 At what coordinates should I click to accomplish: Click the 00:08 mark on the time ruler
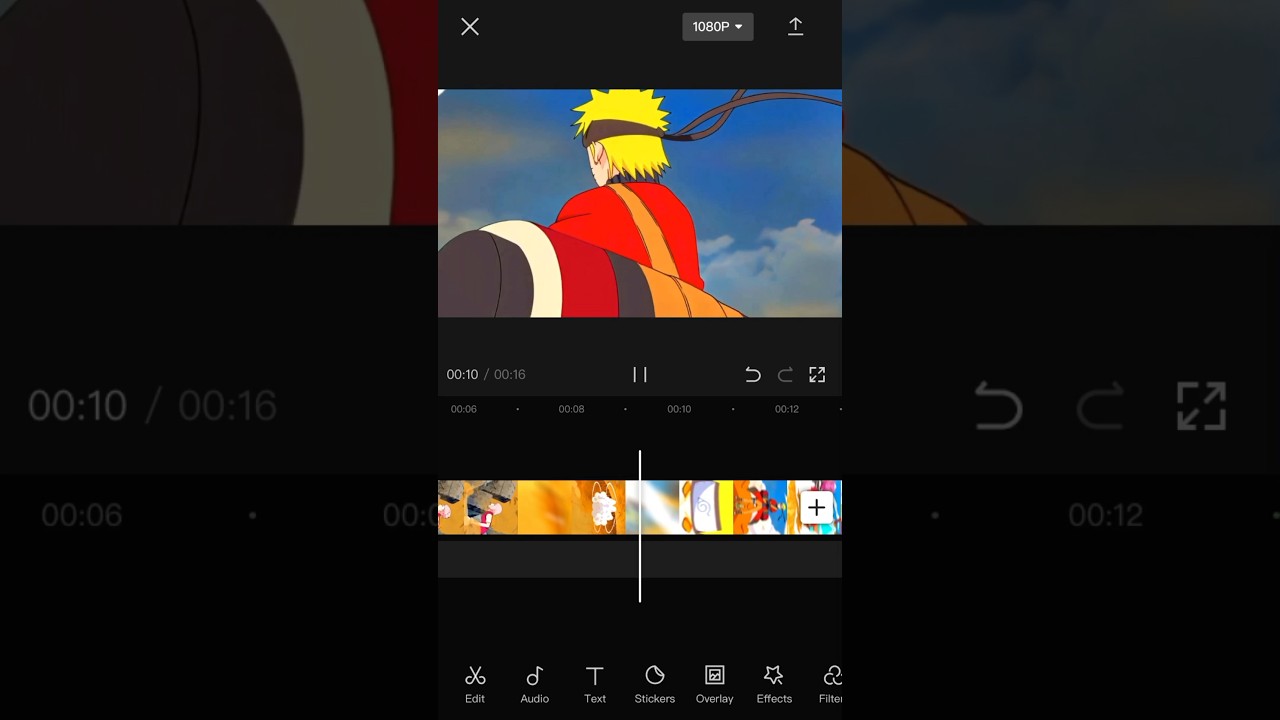(571, 409)
